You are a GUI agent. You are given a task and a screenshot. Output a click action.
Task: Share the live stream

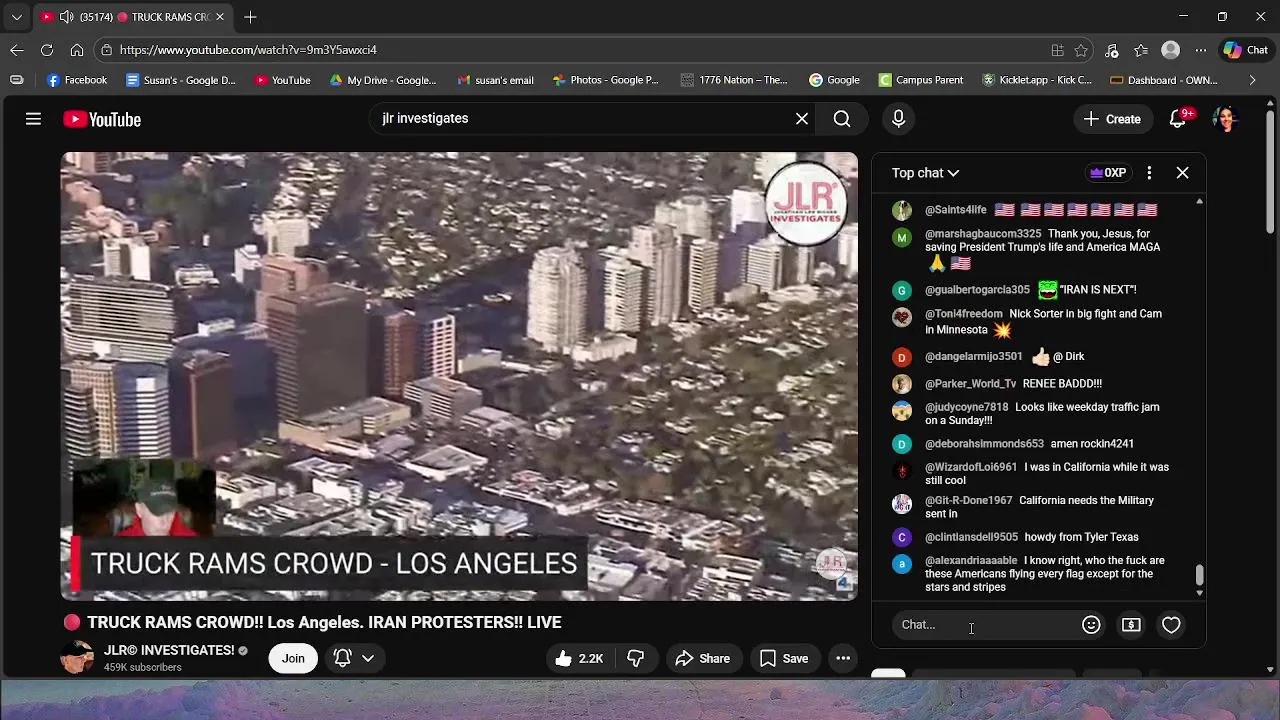click(703, 658)
